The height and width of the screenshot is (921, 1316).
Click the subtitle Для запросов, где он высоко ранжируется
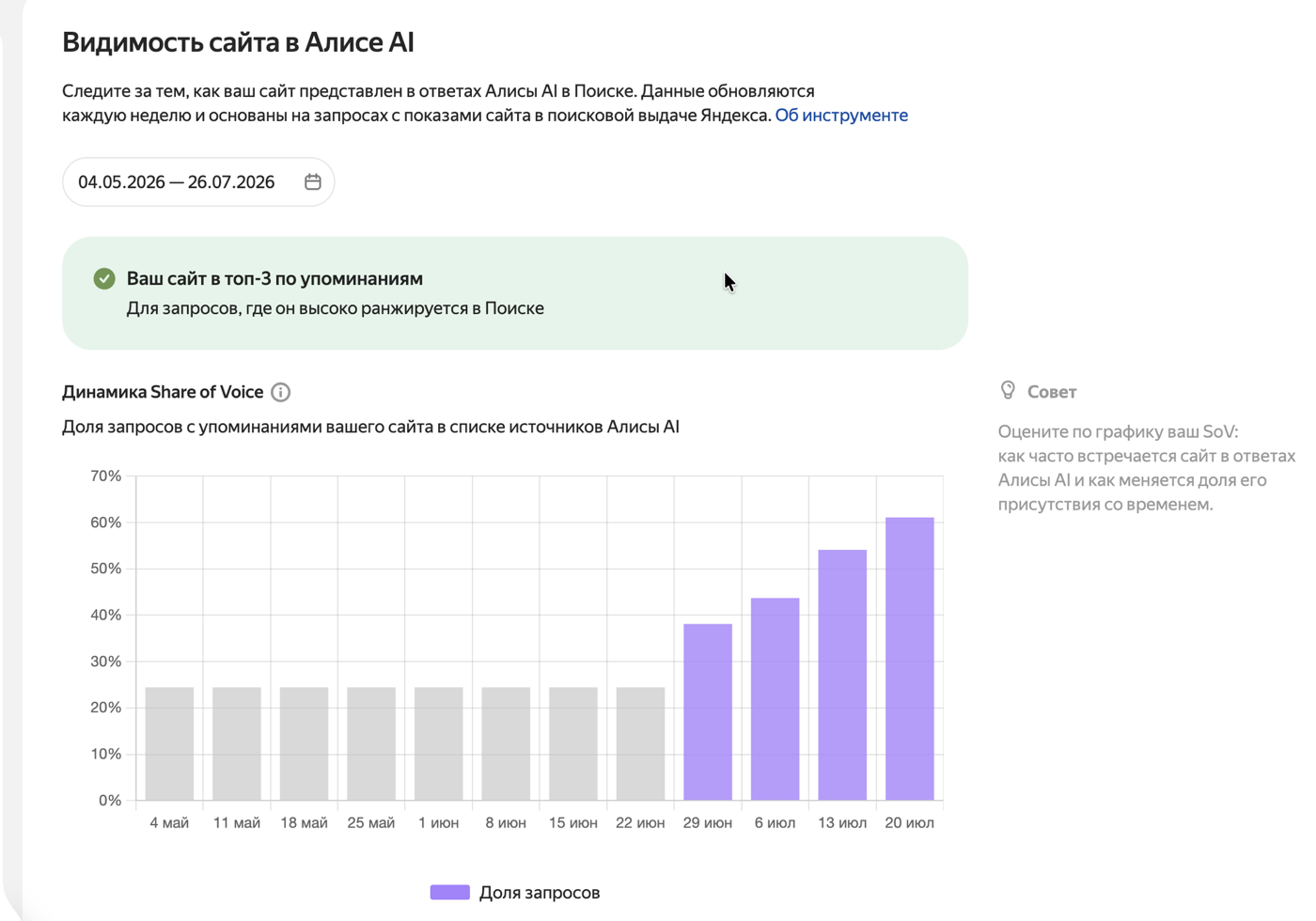click(x=336, y=308)
